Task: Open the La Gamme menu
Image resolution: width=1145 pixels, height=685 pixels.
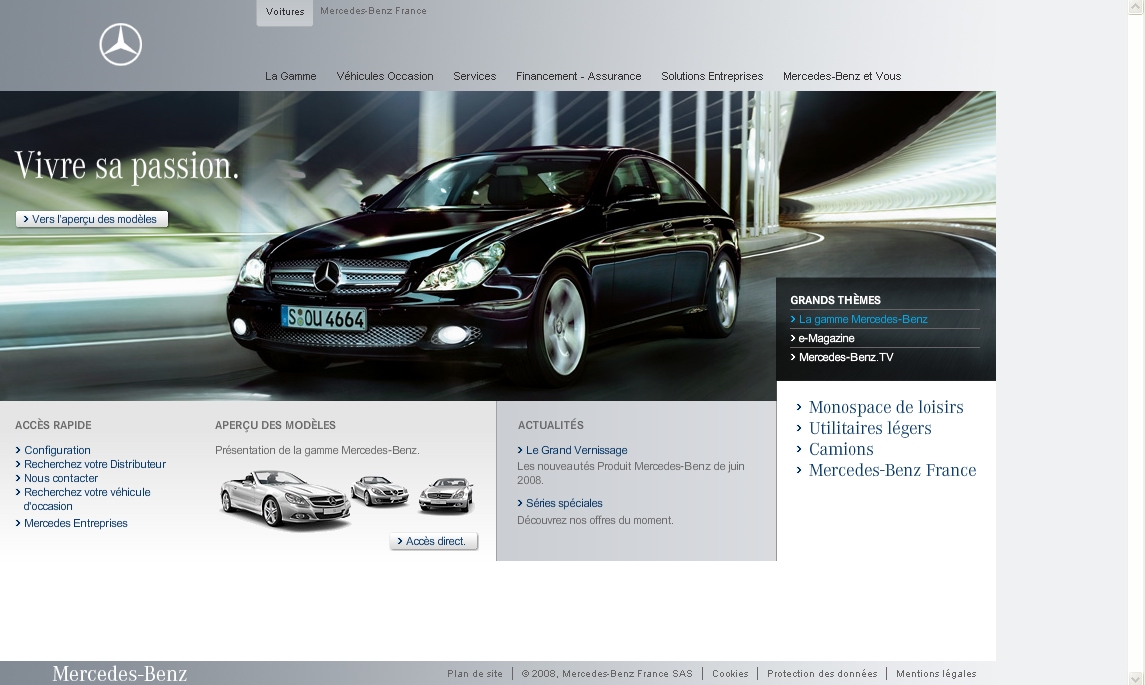Action: coord(290,76)
